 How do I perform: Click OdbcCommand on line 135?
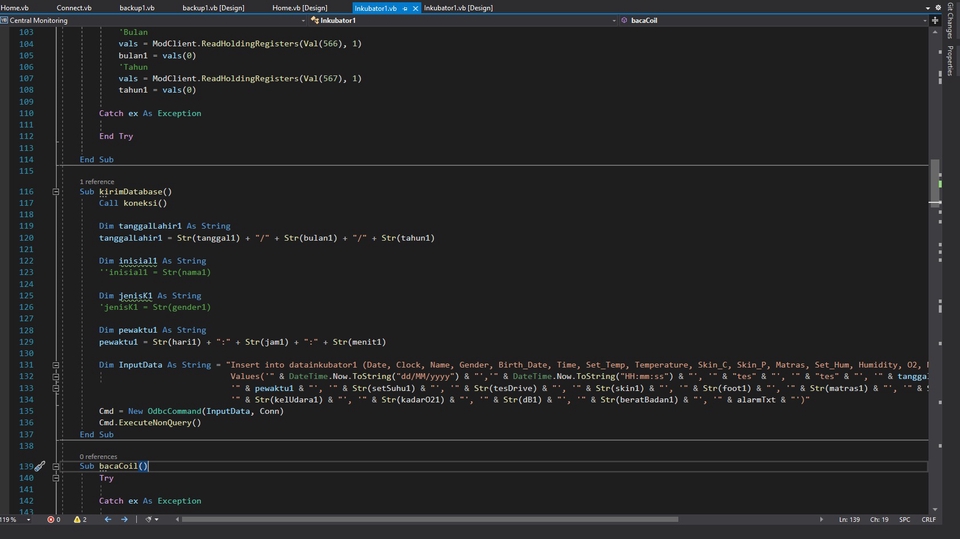coord(174,411)
